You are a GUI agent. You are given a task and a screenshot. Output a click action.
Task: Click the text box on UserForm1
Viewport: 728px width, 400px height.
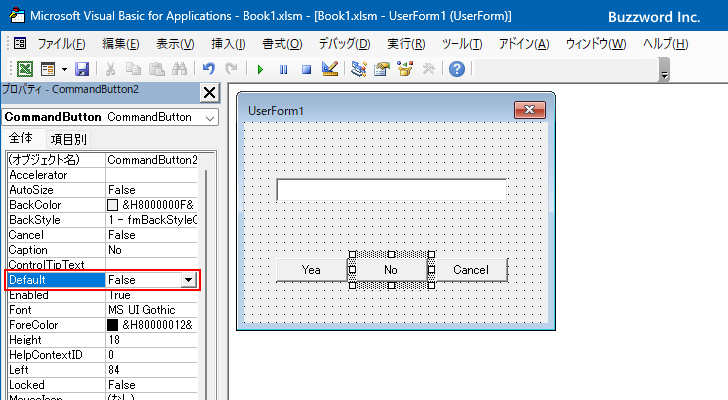click(x=391, y=190)
